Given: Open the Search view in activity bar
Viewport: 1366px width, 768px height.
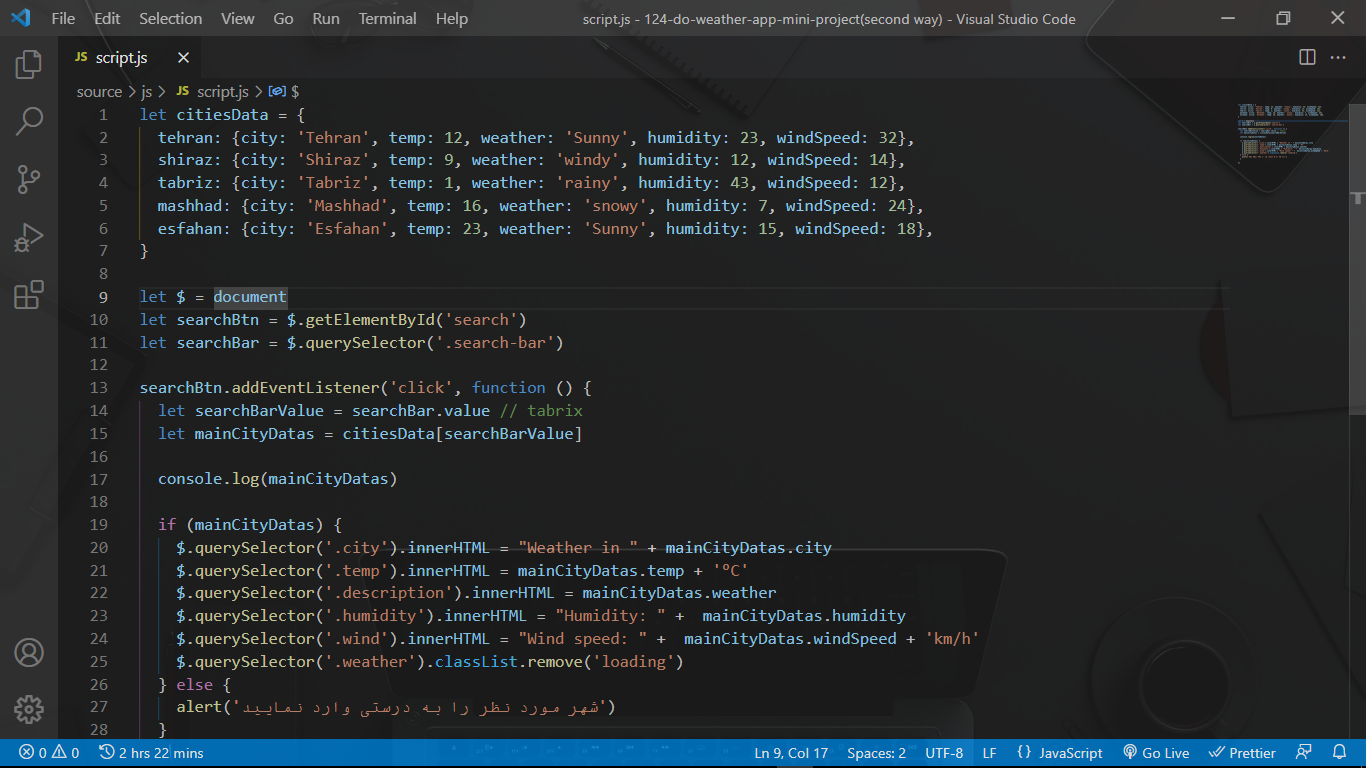Looking at the screenshot, I should 29,122.
